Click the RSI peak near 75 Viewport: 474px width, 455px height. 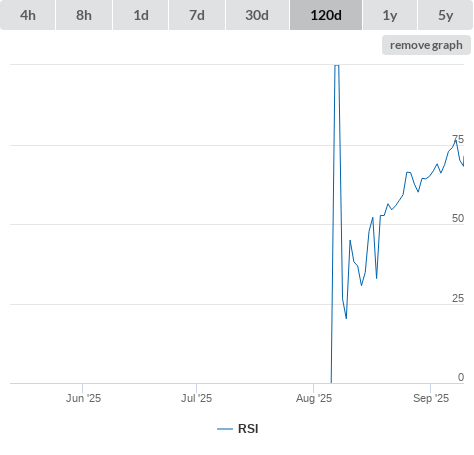pos(456,140)
